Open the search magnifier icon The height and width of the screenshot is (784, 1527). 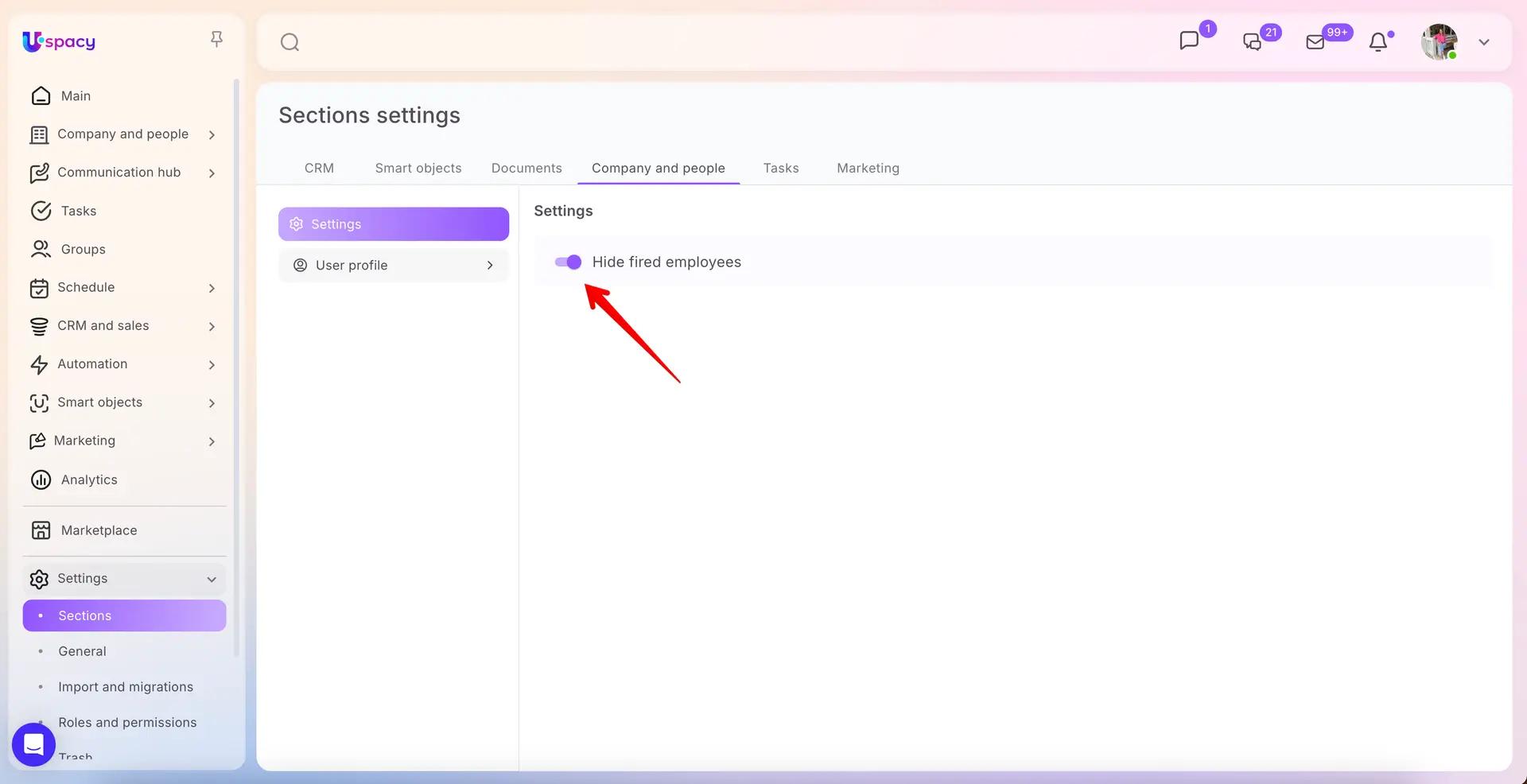(289, 42)
